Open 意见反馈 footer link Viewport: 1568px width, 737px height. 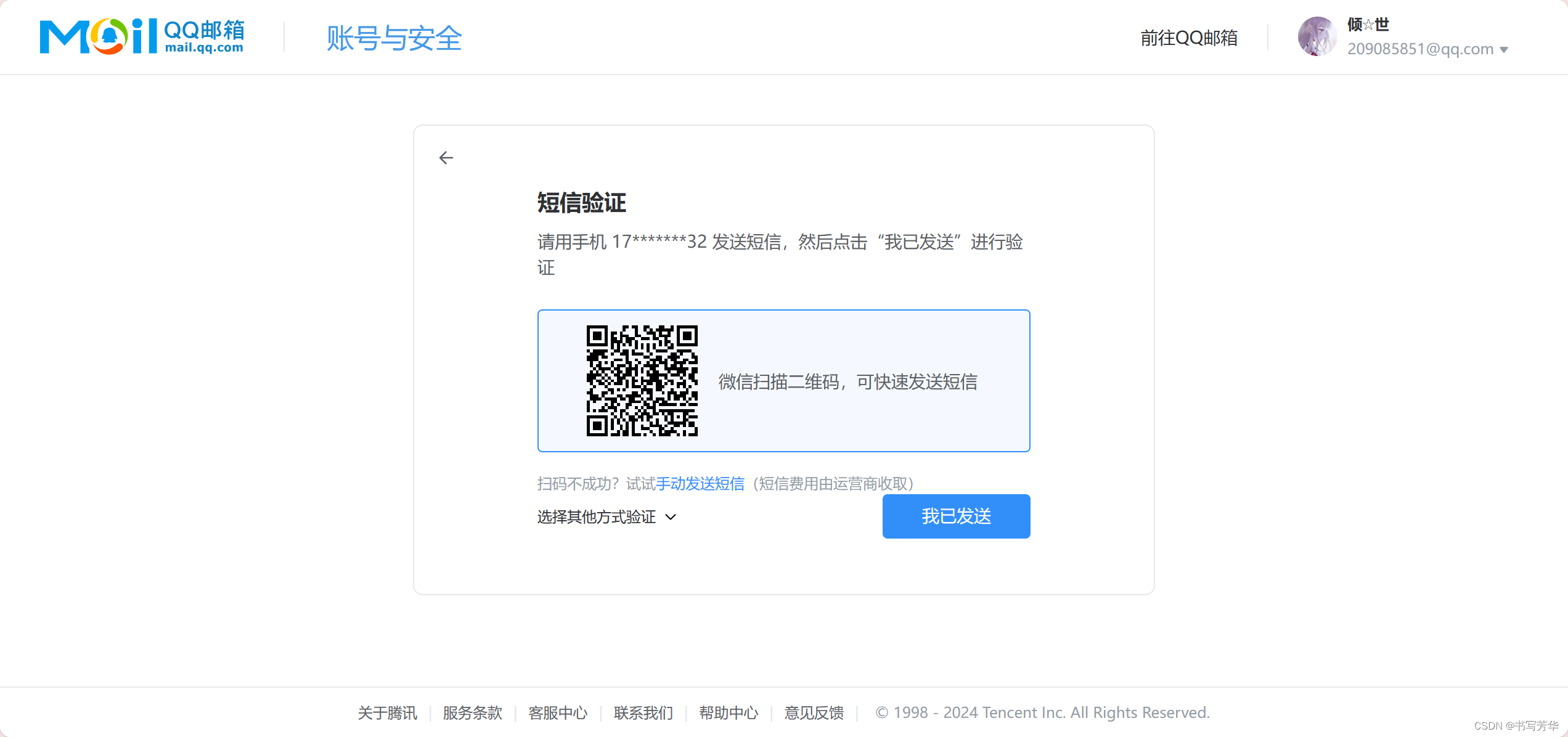[814, 712]
